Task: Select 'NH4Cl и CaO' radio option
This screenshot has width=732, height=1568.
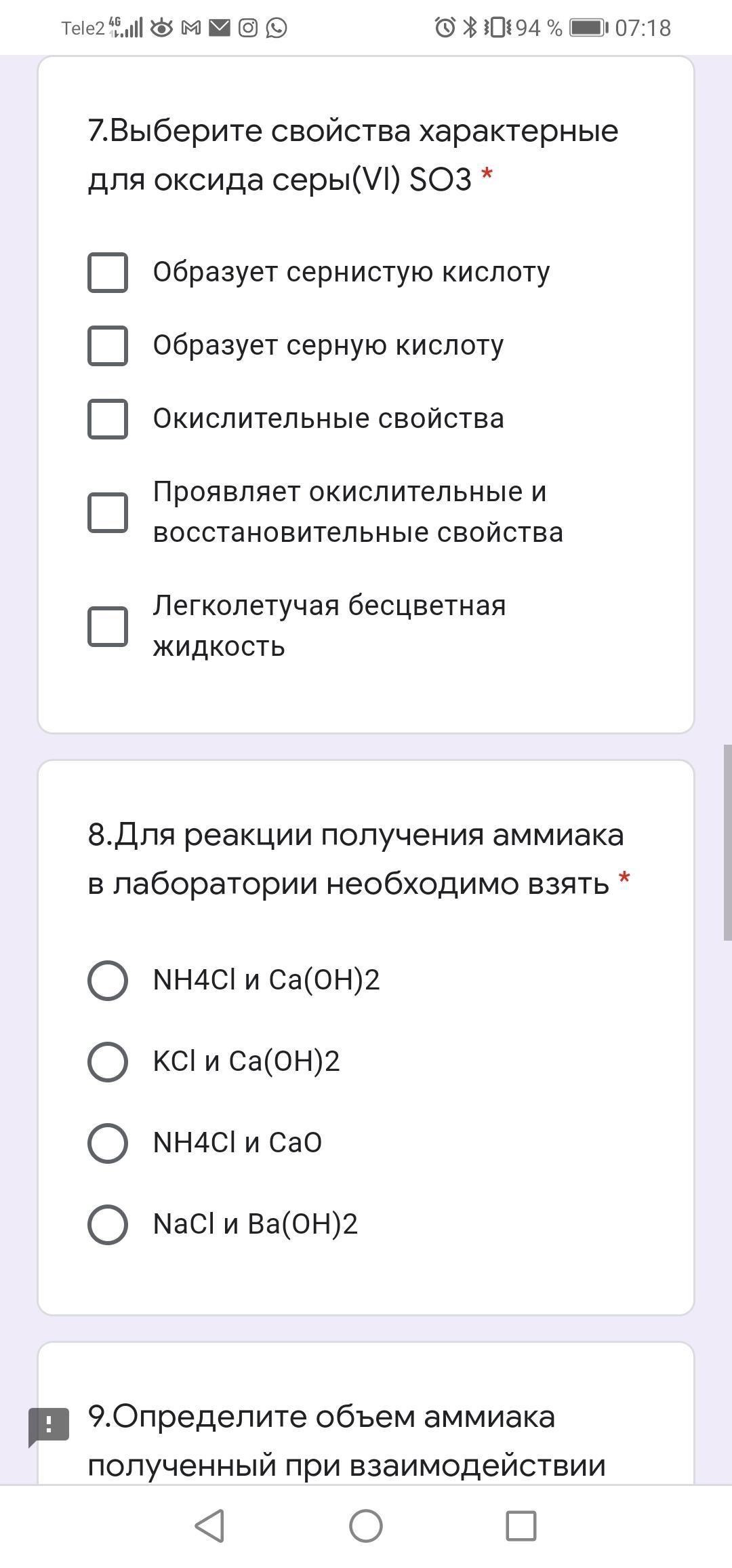Action: pos(108,1143)
